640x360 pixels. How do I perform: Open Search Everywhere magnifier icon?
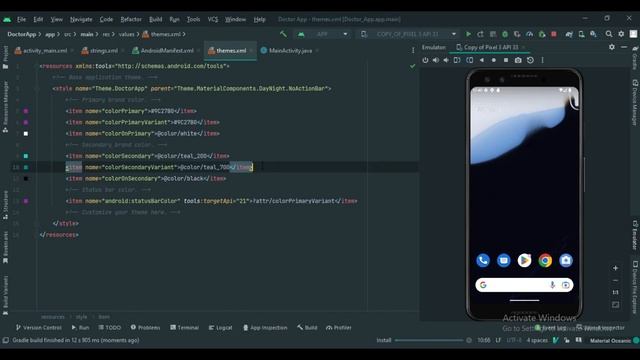click(609, 34)
